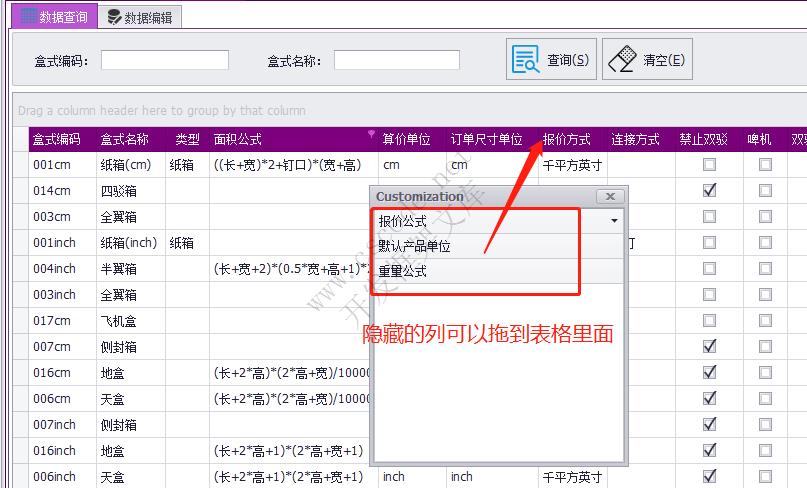Click the 查询(S) search button
The image size is (807, 488).
(551, 59)
